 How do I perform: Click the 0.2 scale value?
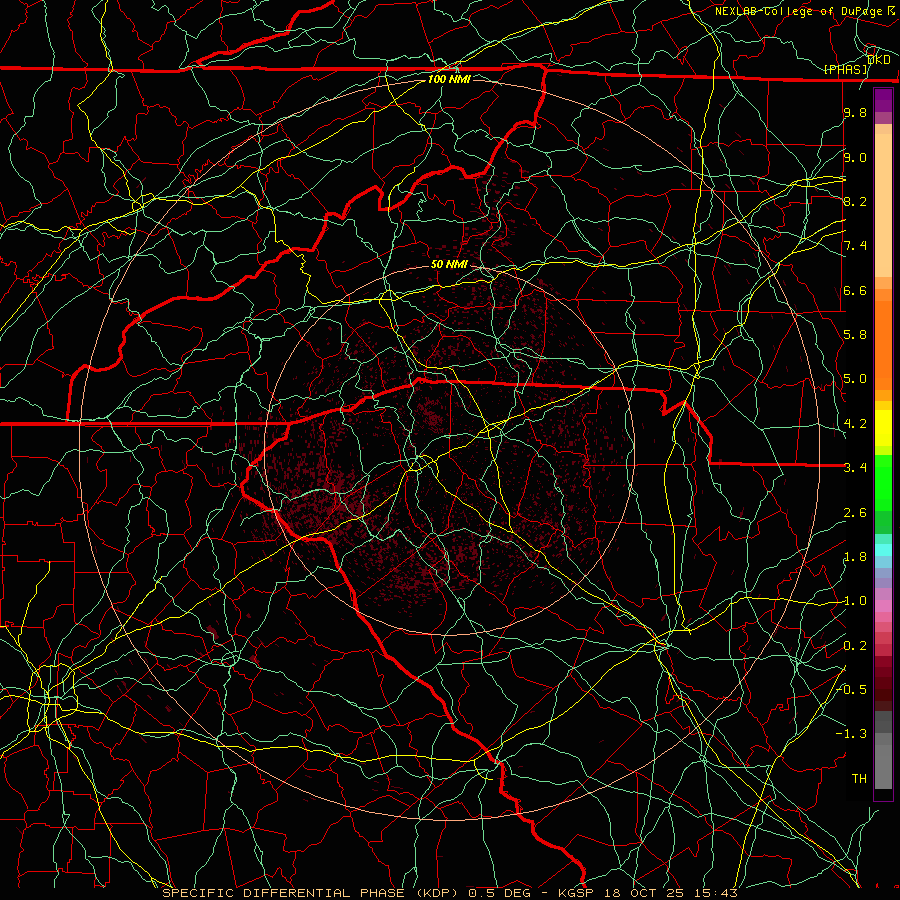coord(855,646)
